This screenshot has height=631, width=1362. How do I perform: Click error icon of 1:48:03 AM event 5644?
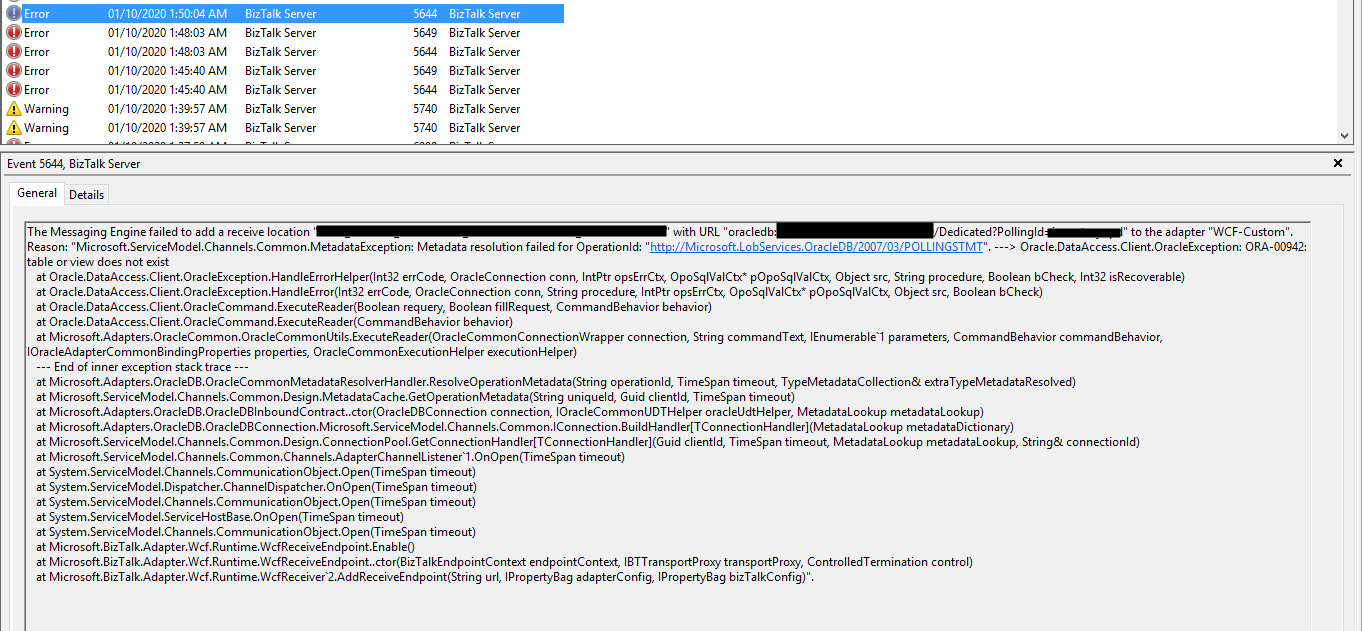point(13,52)
